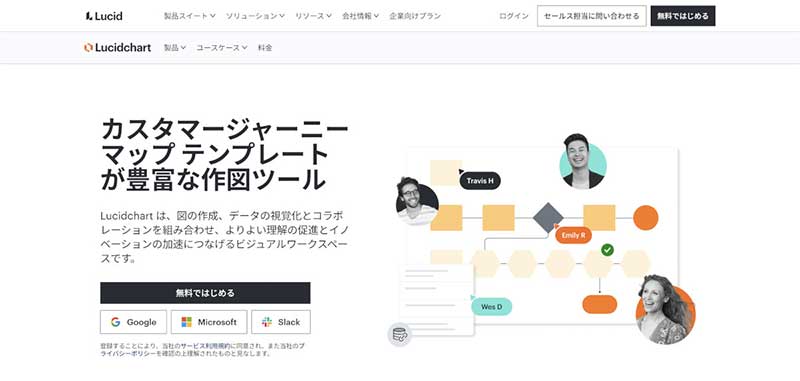Open the 製品スイート dropdown menu

(x=189, y=16)
